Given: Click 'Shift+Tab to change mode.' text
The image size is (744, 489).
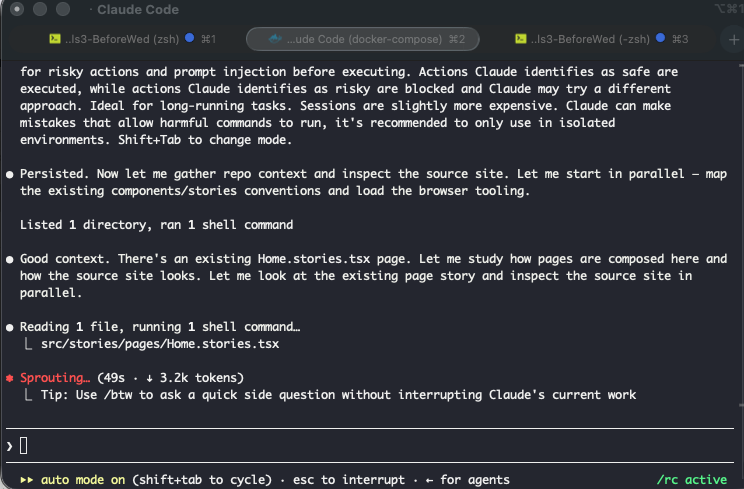Looking at the screenshot, I should (x=205, y=139).
